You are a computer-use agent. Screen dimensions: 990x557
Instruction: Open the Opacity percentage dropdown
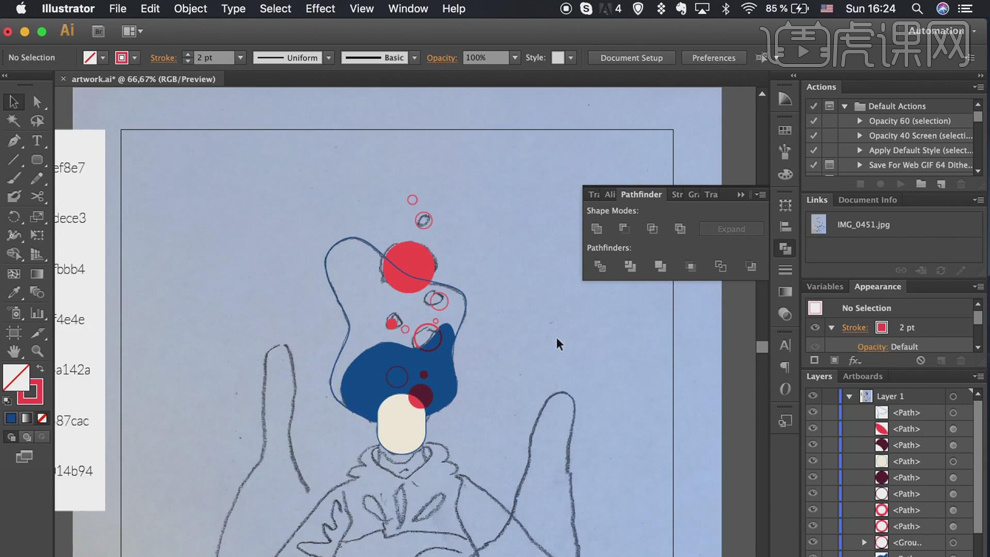point(515,58)
